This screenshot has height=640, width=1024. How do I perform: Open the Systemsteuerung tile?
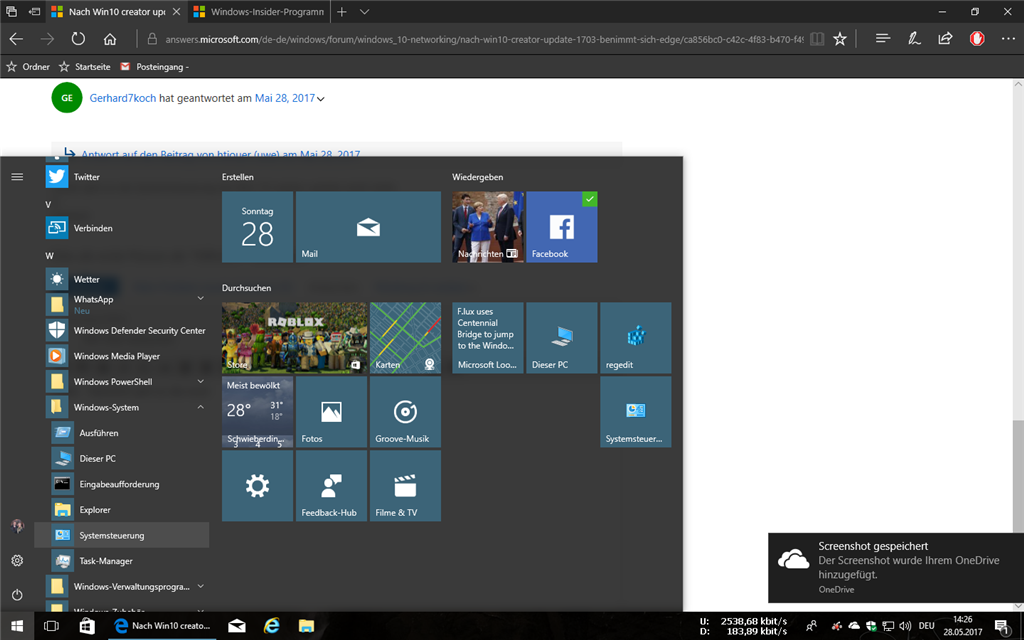point(635,411)
